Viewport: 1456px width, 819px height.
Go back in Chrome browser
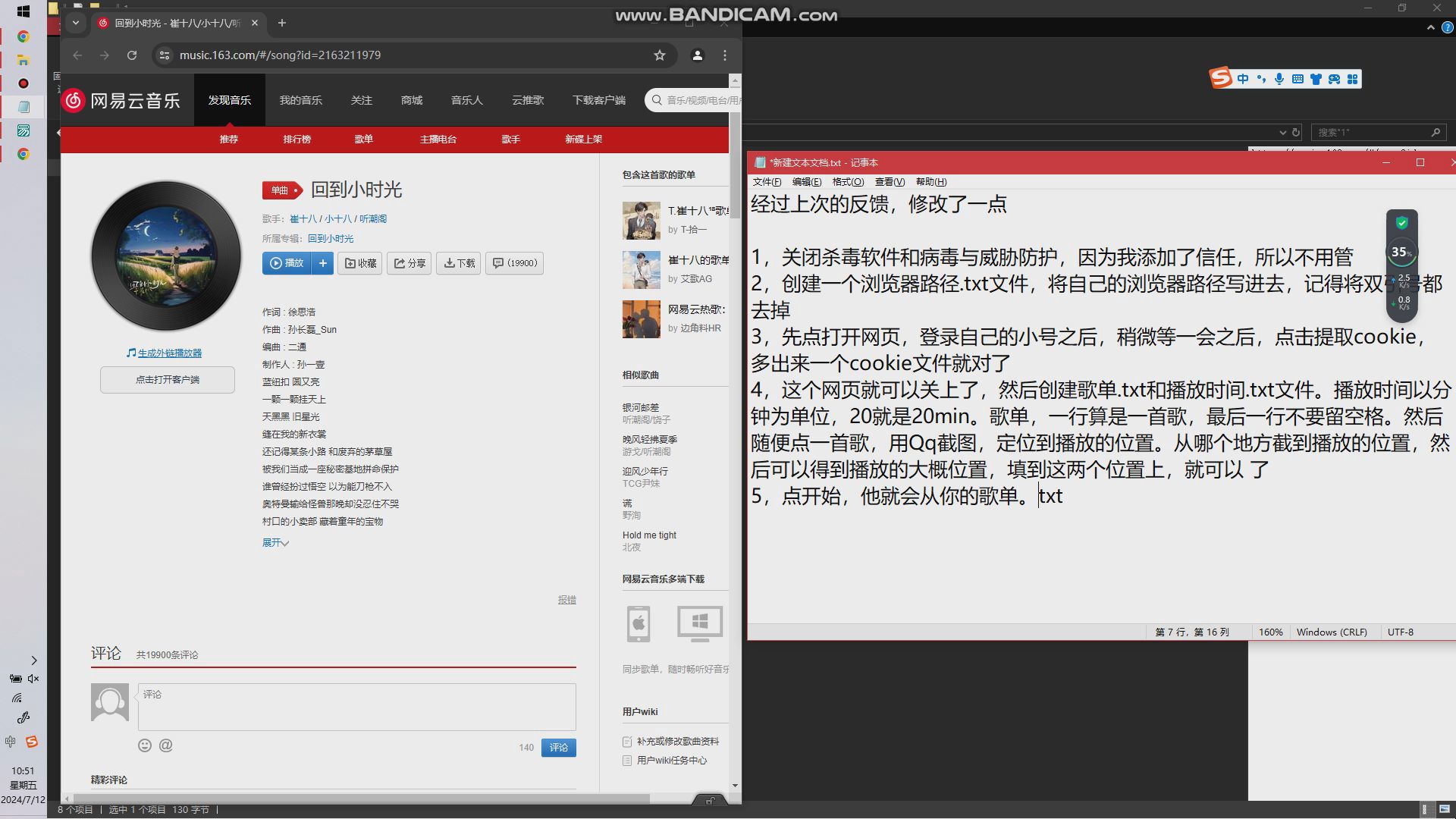coord(77,55)
